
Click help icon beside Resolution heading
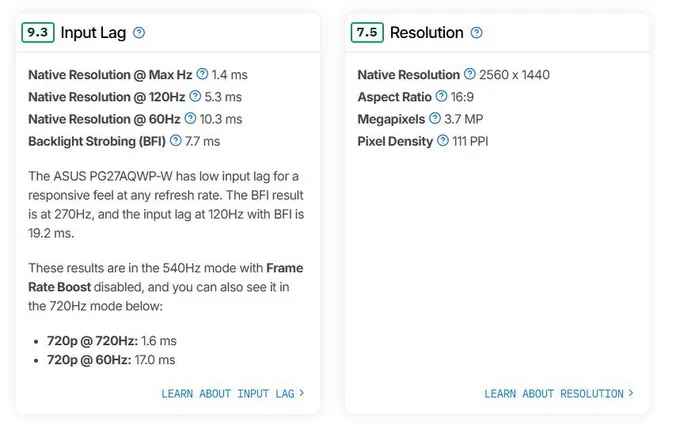pos(476,33)
